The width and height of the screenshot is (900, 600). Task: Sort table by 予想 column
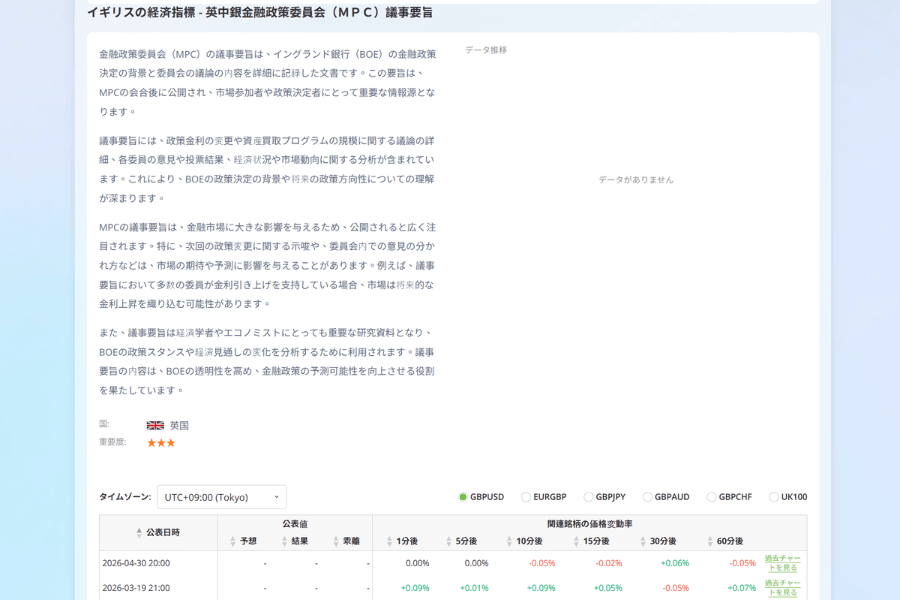coord(243,541)
